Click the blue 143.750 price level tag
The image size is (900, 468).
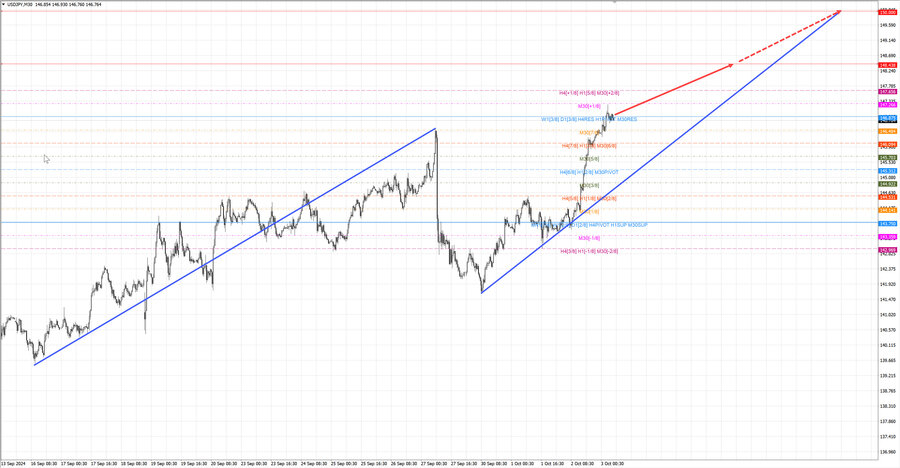[887, 224]
